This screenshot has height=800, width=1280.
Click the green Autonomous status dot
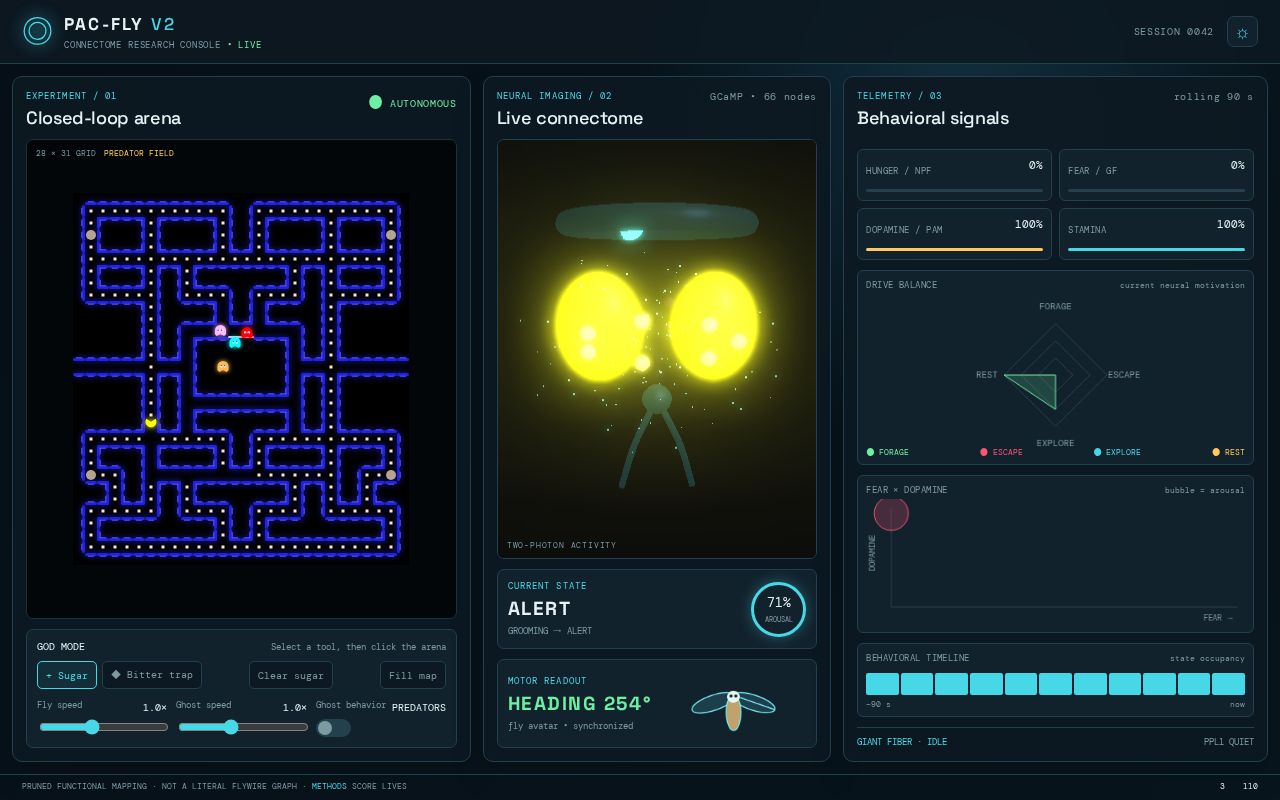coord(376,102)
